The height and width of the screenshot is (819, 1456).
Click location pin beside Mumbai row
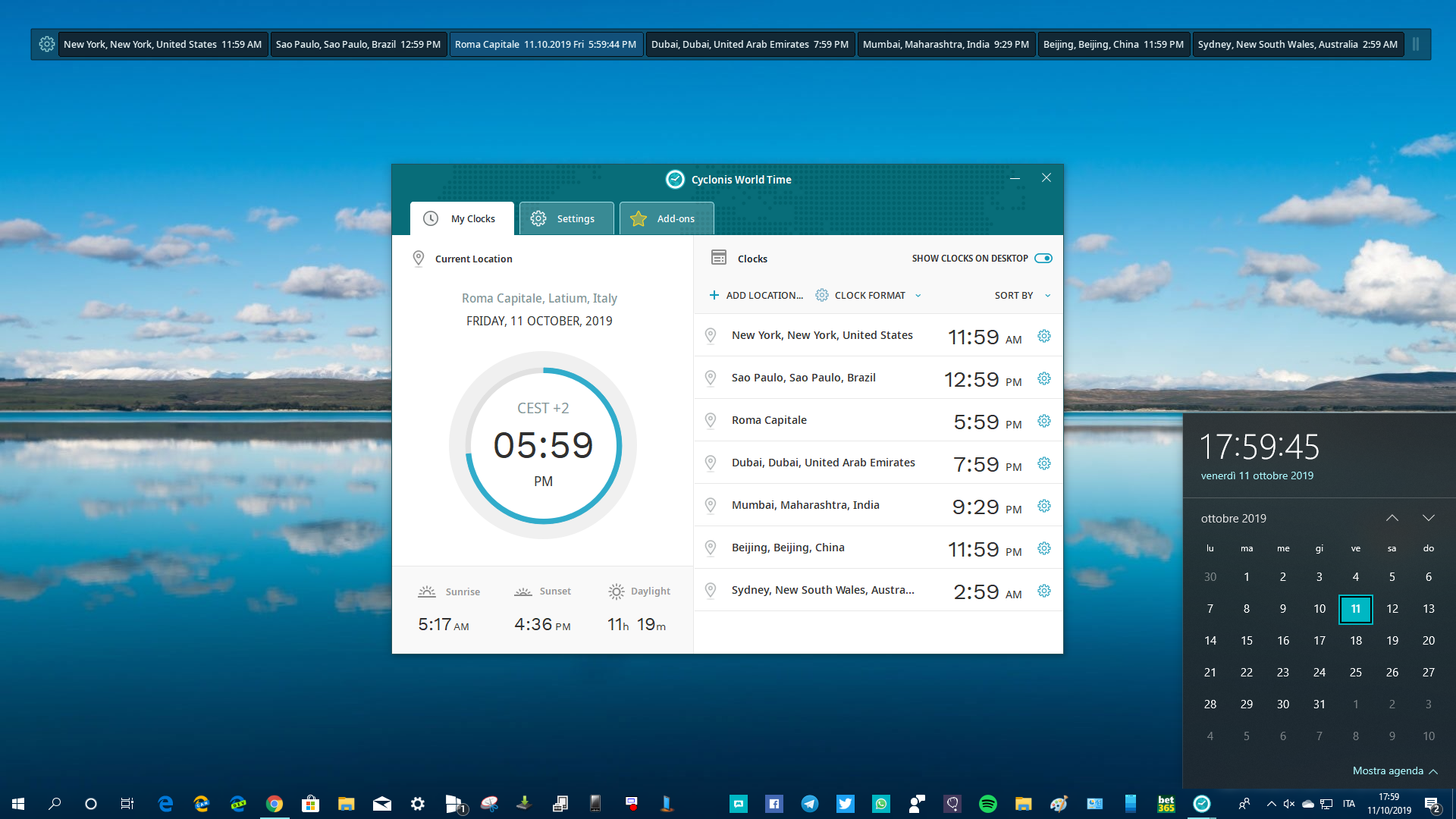point(711,505)
